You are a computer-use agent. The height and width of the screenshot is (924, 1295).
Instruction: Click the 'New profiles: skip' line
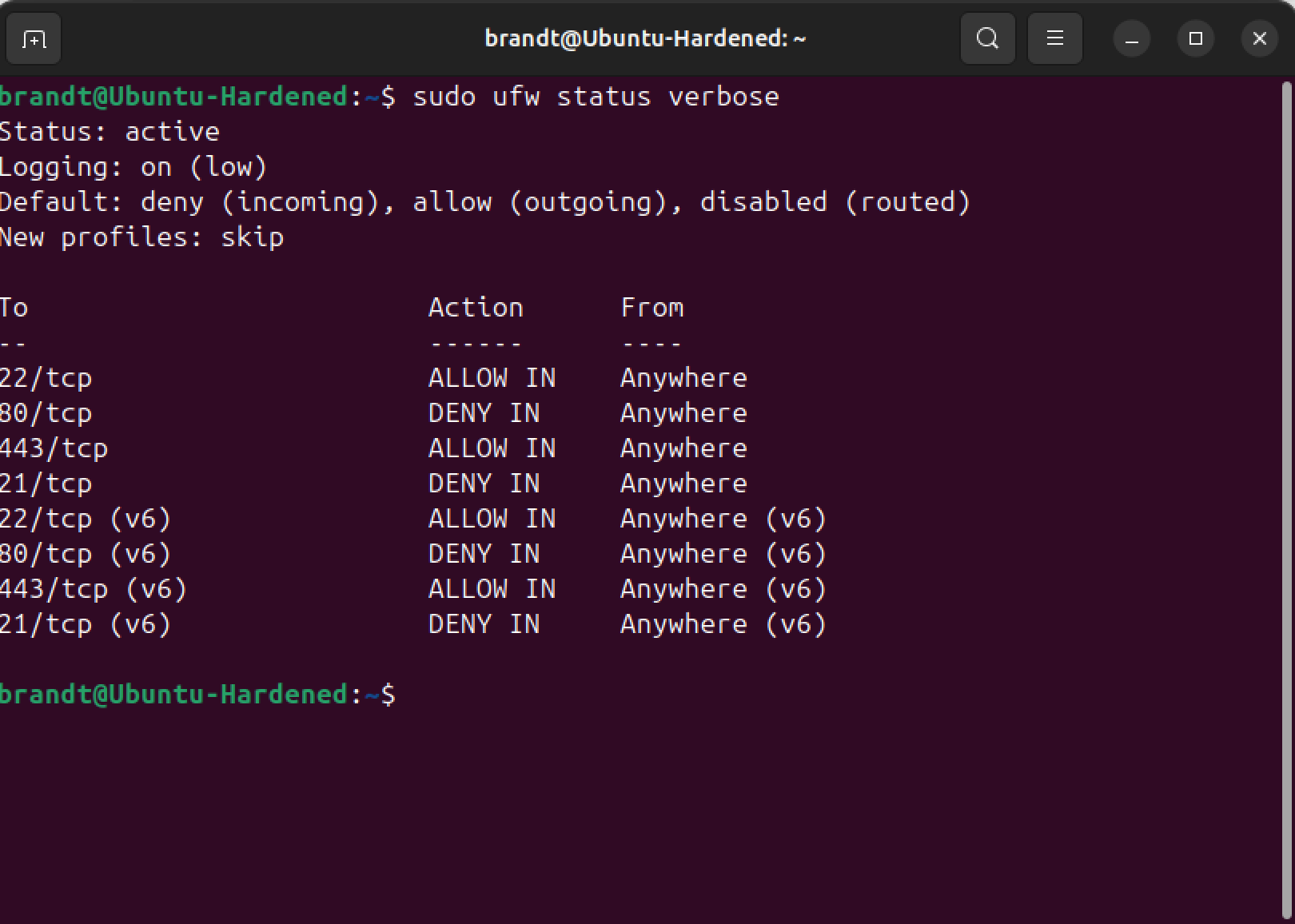141,237
